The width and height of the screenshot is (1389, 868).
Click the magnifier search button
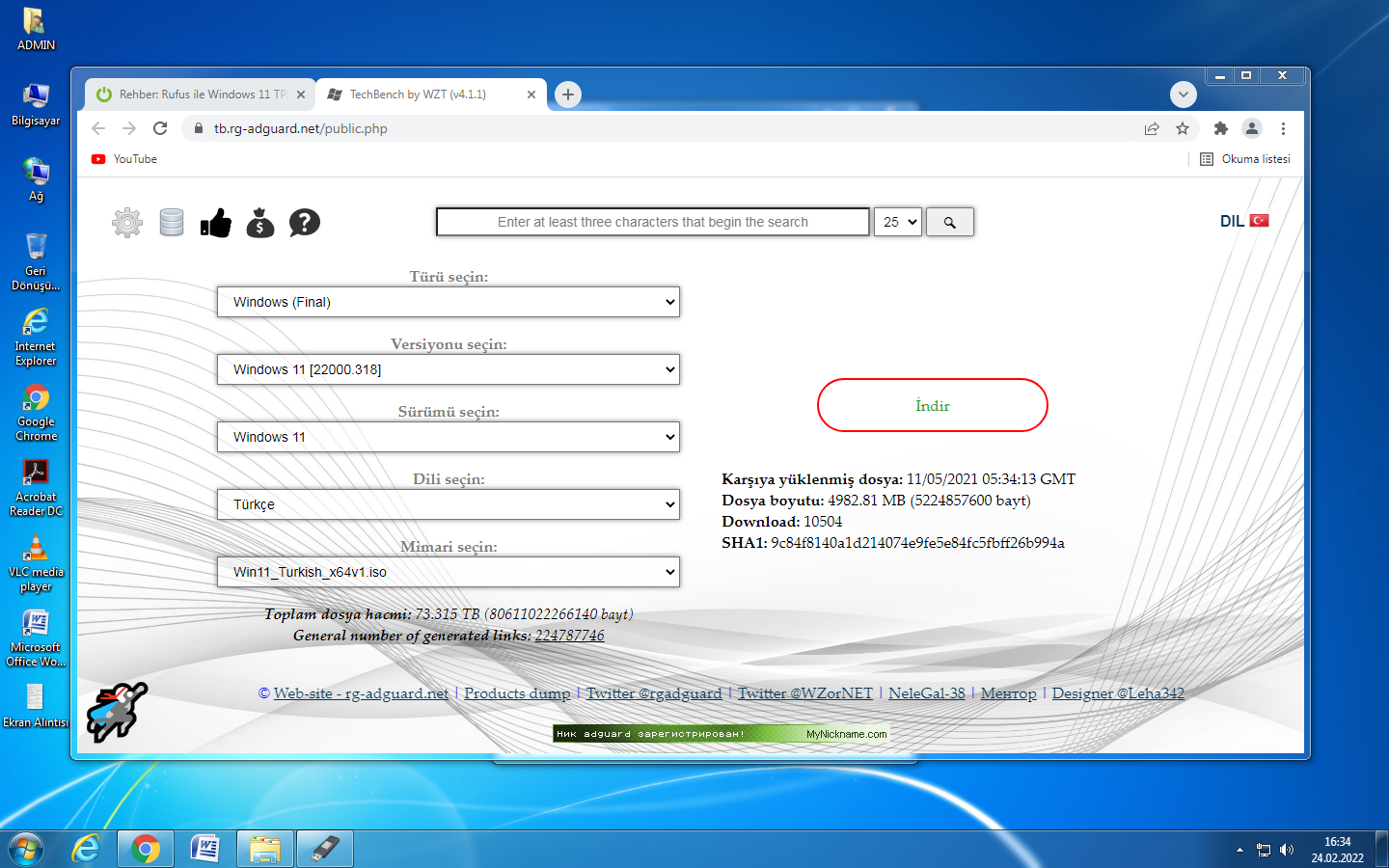[950, 222]
